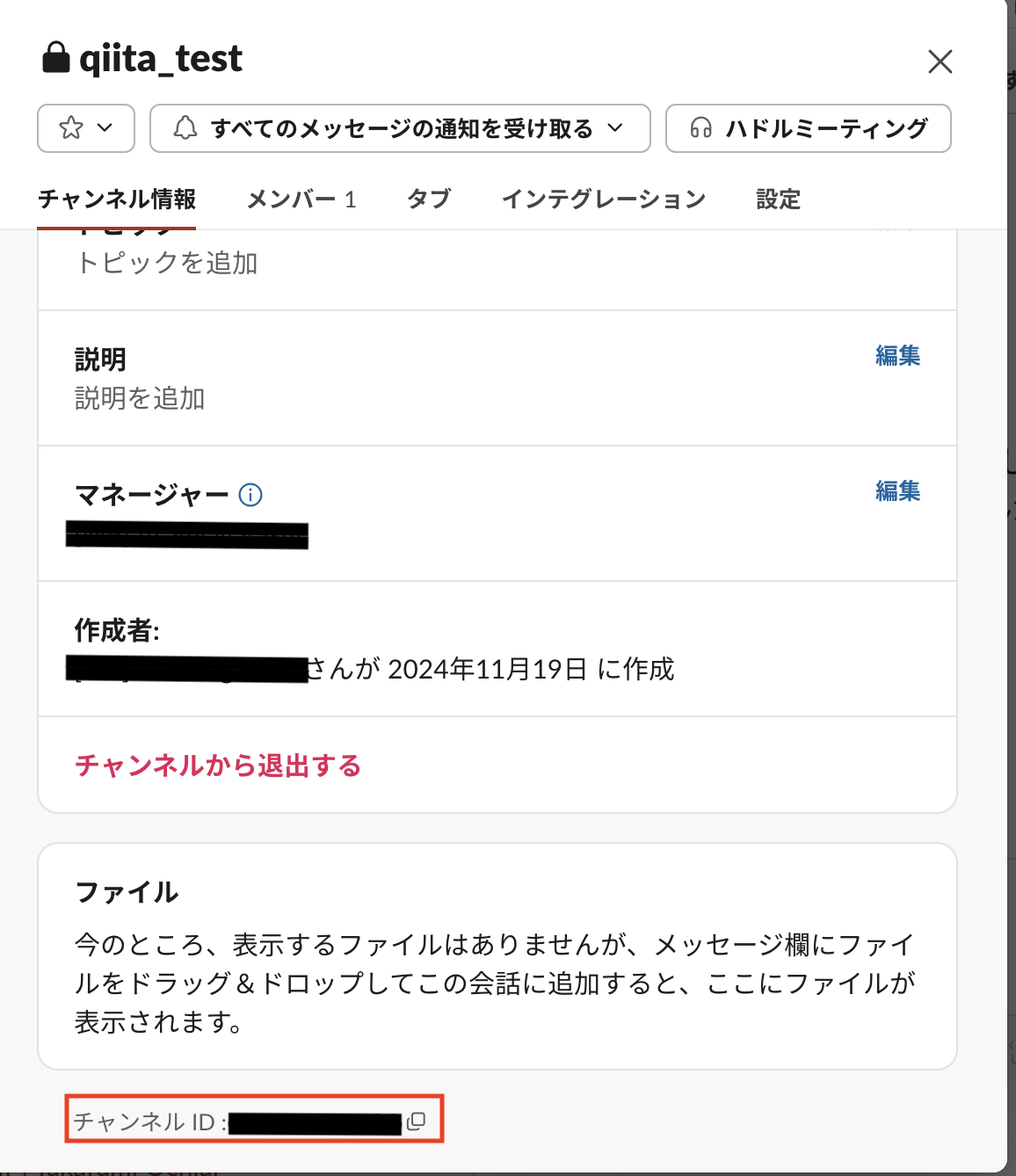The image size is (1016, 1176).
Task: Switch to the メンバー tab
Action: [302, 200]
